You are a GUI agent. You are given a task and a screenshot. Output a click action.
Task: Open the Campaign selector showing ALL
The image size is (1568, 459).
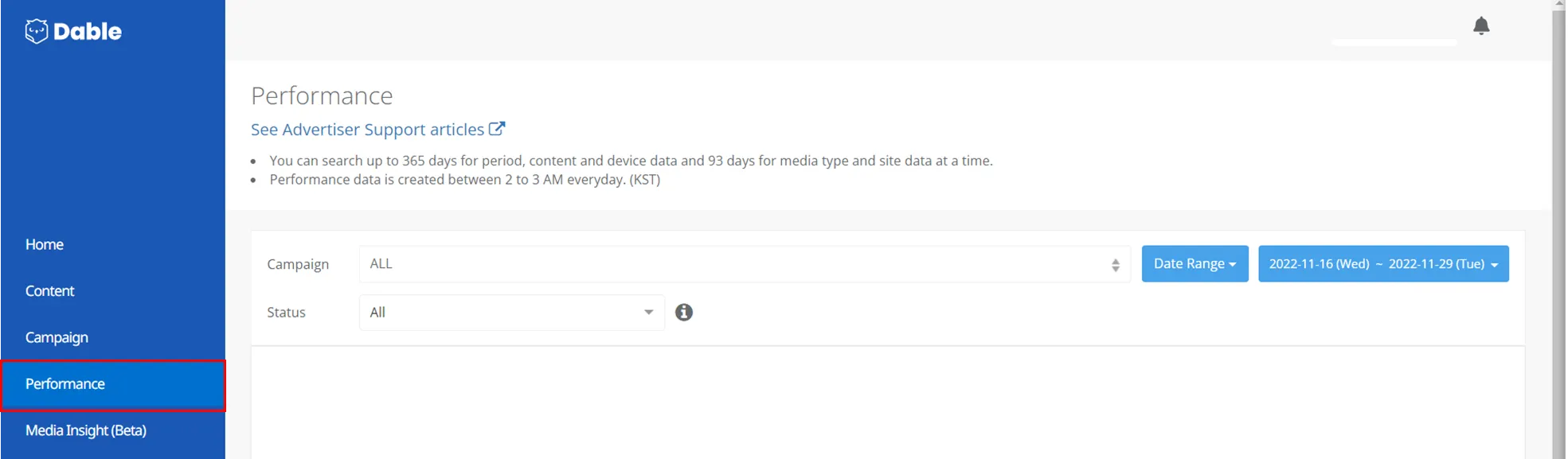tap(733, 264)
